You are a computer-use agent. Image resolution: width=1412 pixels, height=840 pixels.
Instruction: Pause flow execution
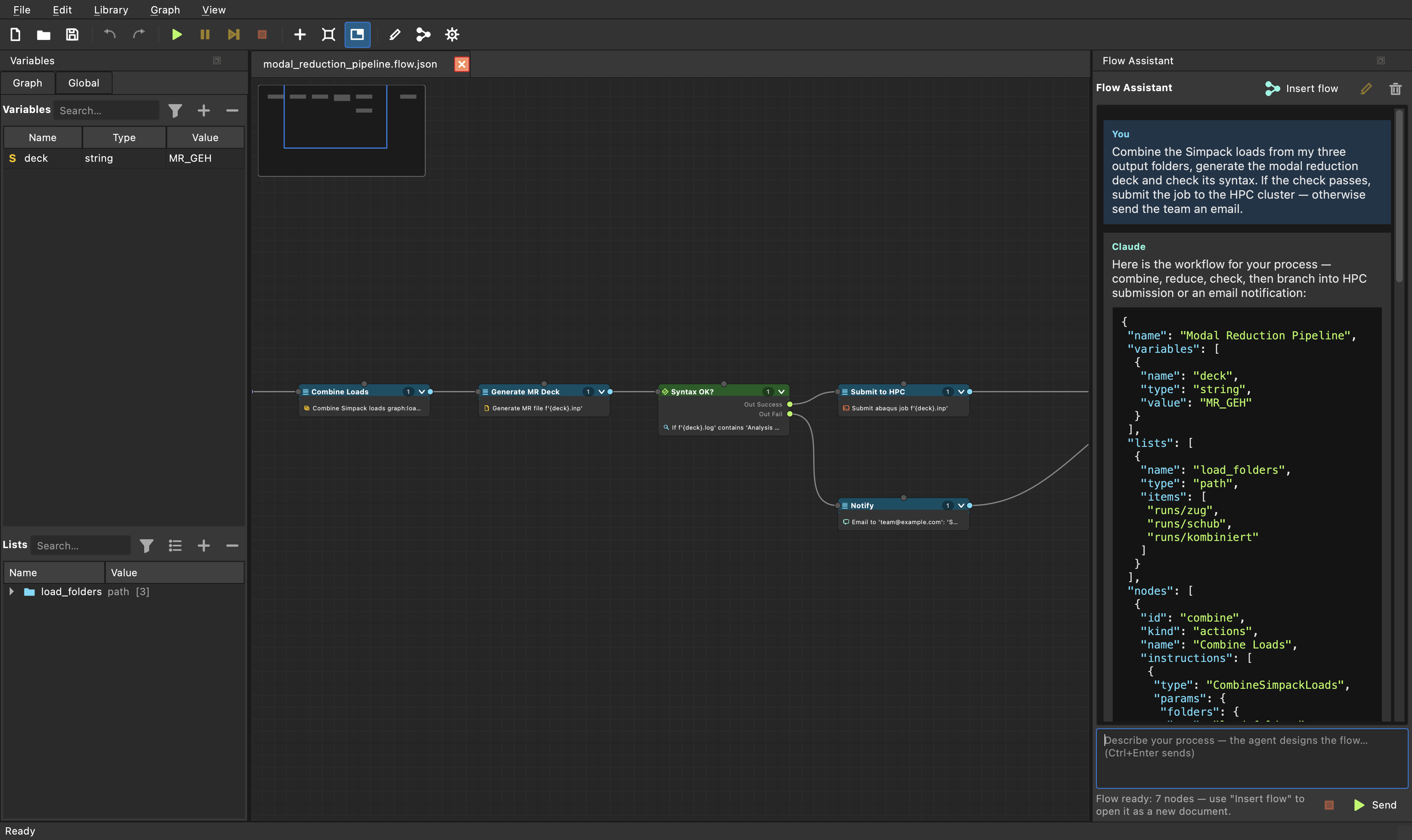click(205, 34)
